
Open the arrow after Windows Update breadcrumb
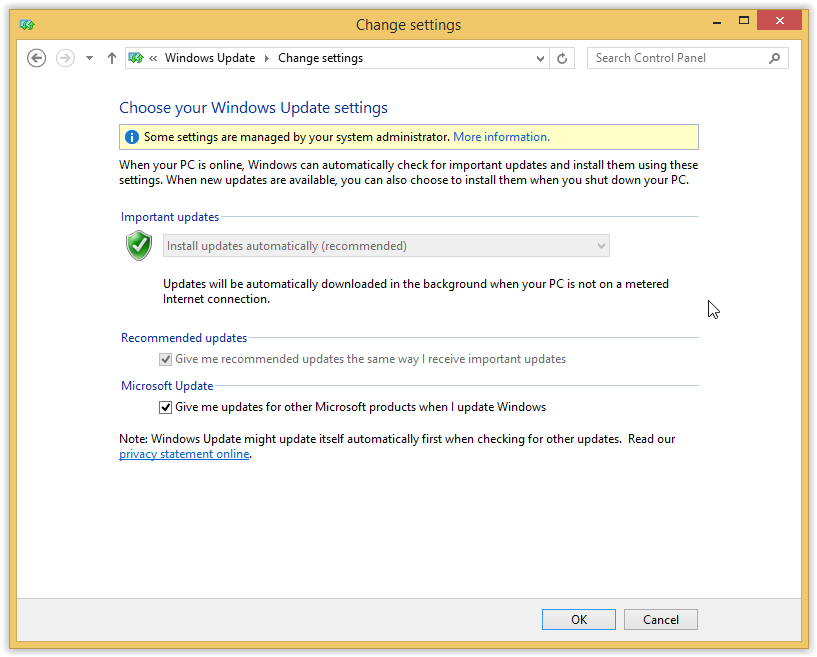click(267, 58)
